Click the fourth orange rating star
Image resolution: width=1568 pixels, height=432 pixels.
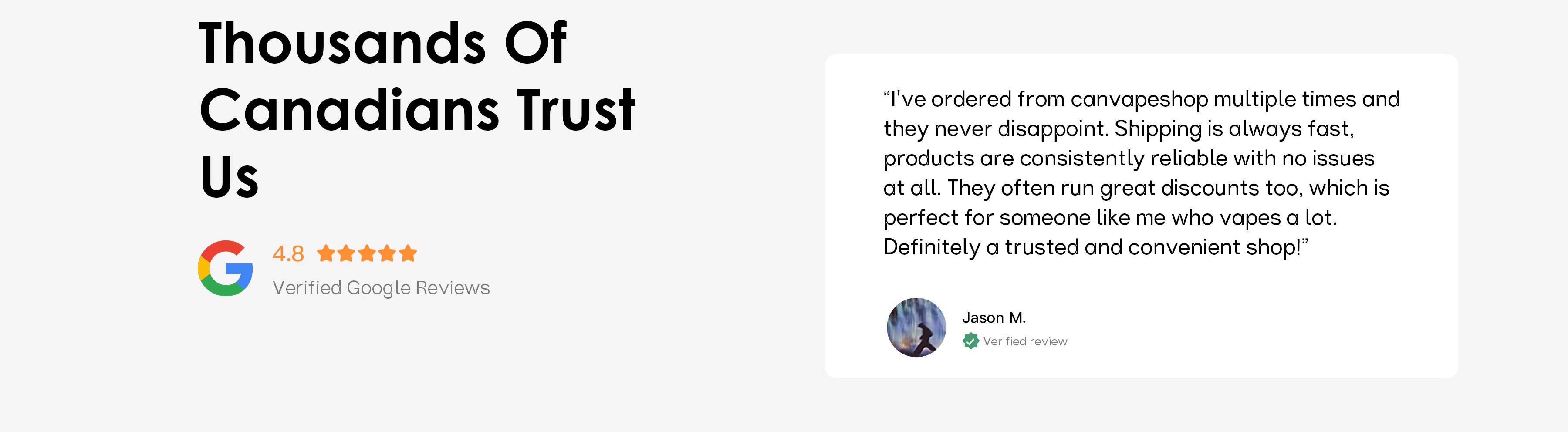tap(387, 253)
